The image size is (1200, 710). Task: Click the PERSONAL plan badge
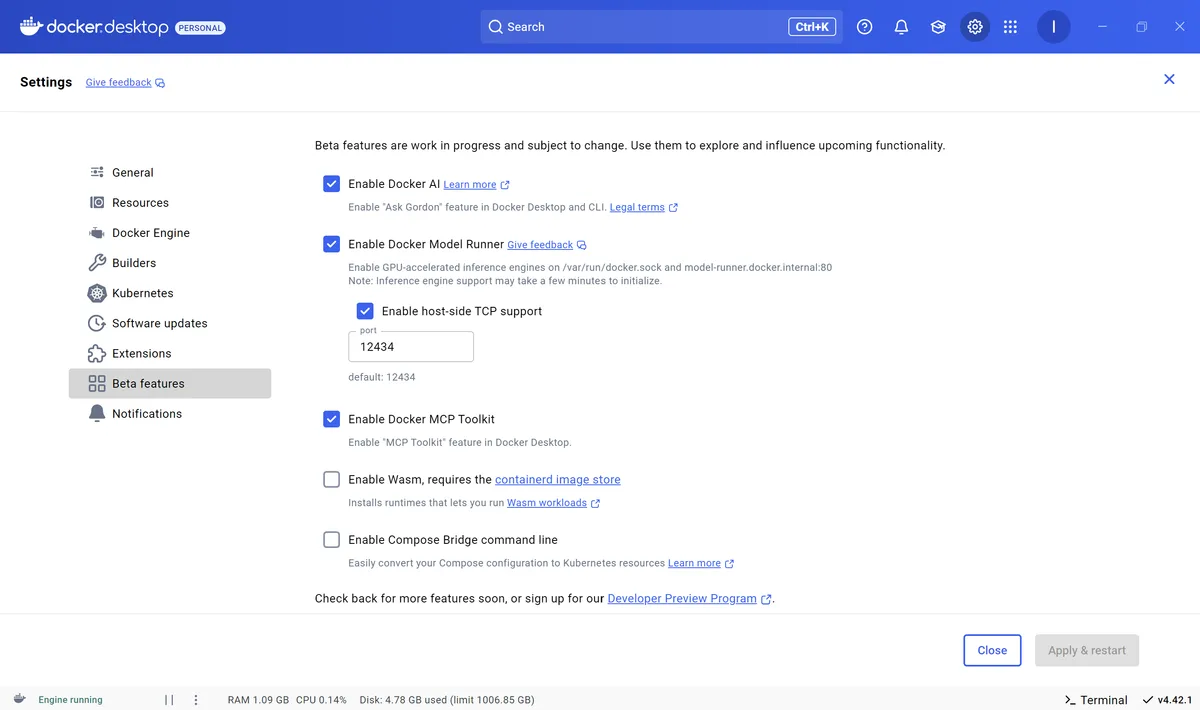tap(200, 28)
